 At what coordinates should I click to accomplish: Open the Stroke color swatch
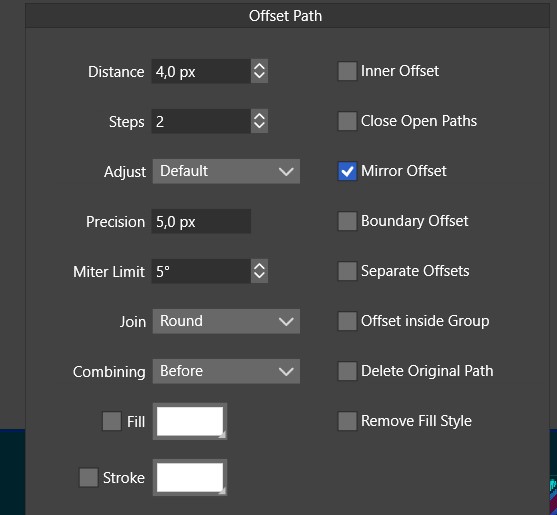click(x=190, y=478)
